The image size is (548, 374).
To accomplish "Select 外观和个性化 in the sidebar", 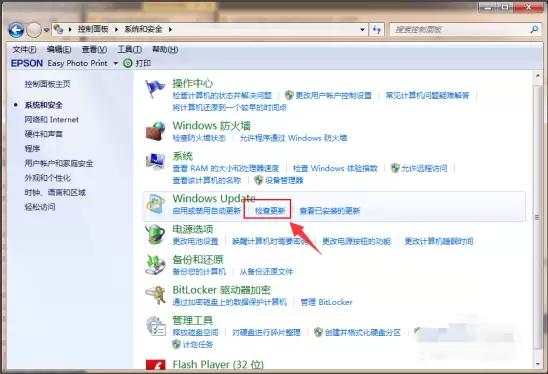I will point(48,178).
